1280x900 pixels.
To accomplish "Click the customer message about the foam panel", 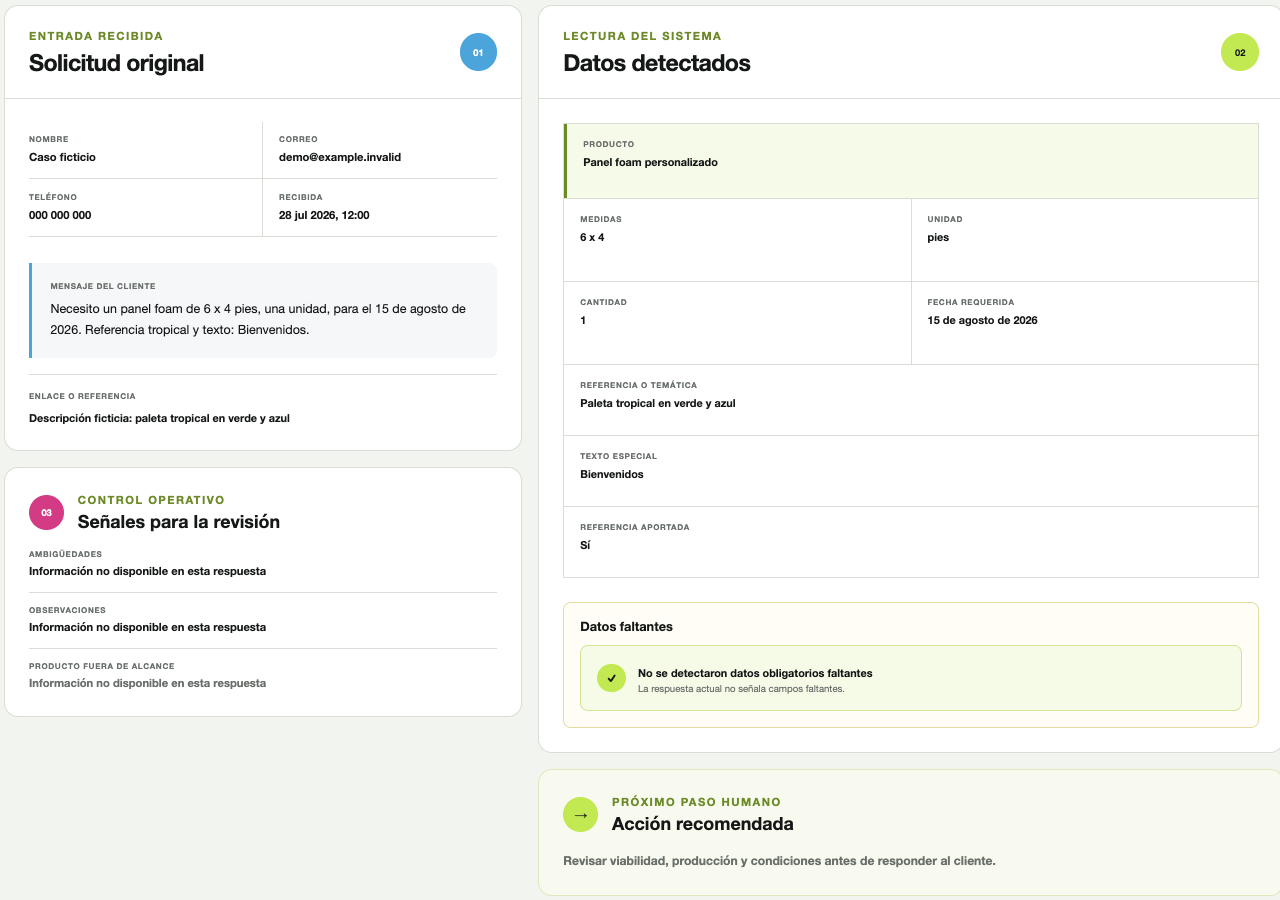I will (258, 319).
